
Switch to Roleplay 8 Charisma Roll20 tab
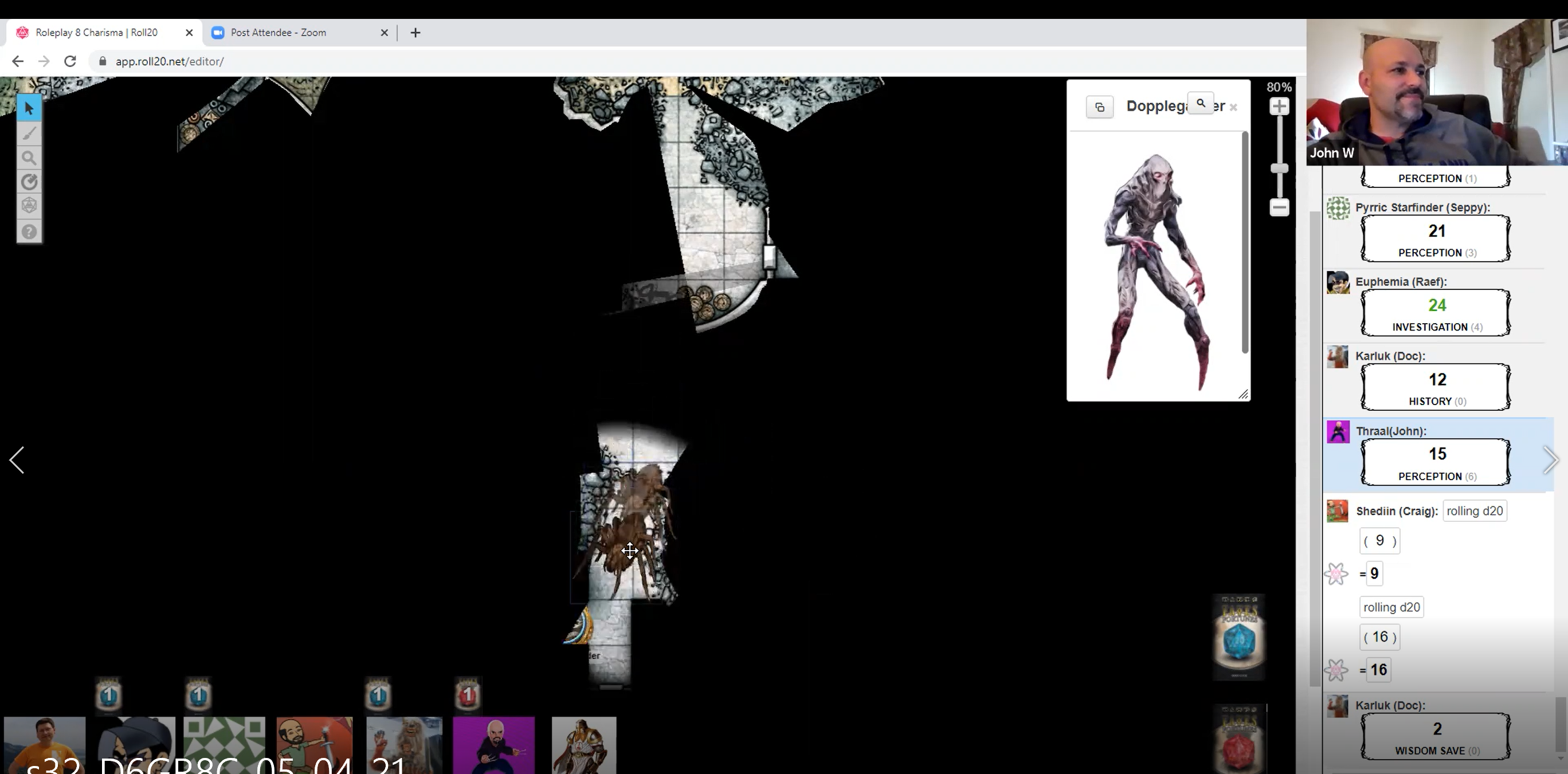pyautogui.click(x=104, y=33)
